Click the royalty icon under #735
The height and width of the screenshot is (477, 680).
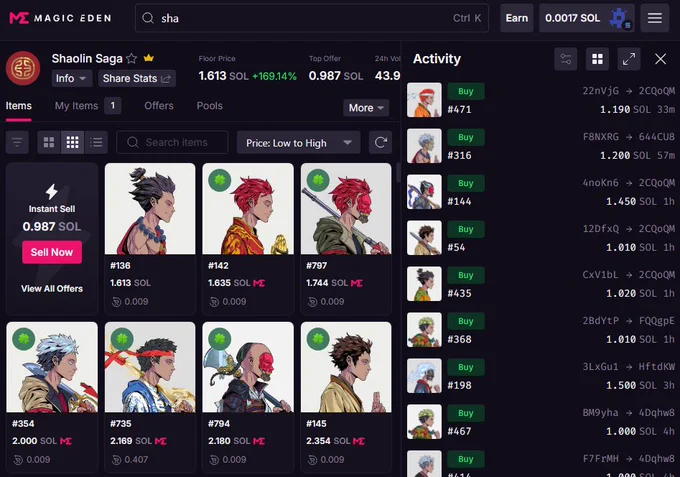(116, 460)
